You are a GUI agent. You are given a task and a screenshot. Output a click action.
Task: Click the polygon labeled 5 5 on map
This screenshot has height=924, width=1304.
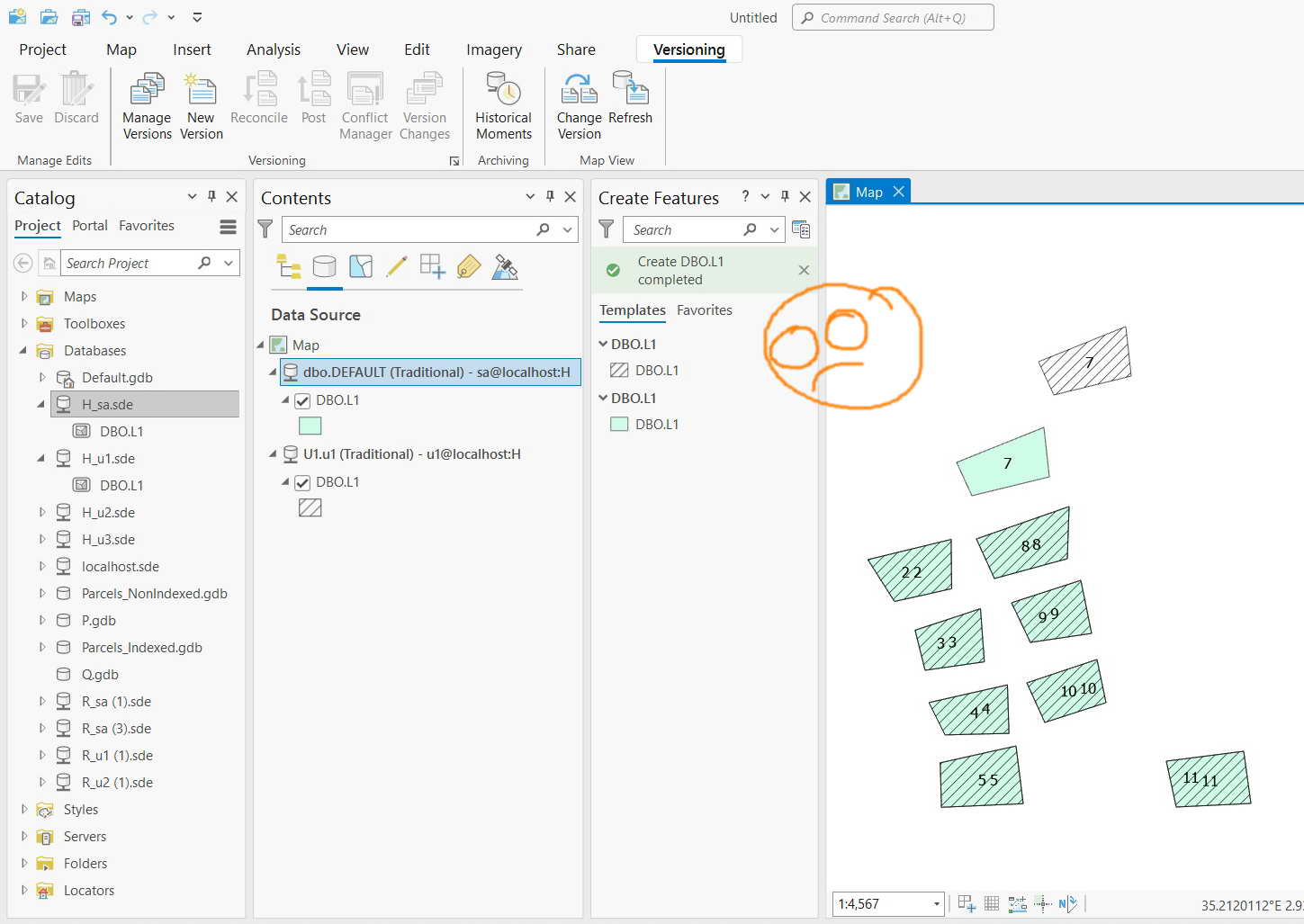[982, 776]
